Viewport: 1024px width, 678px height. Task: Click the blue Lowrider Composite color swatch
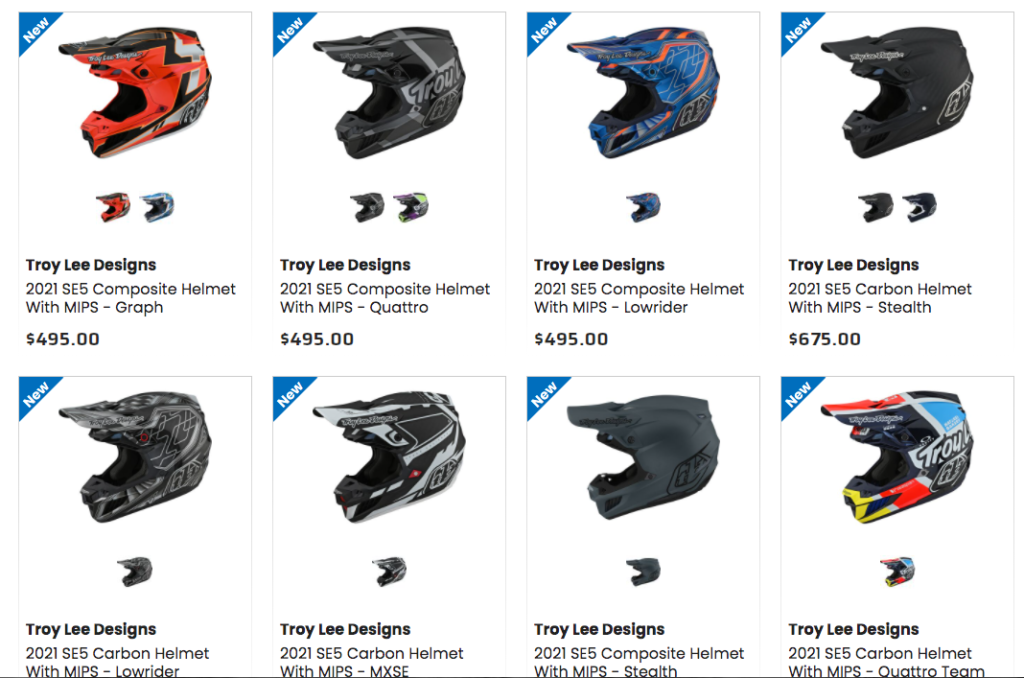coord(643,208)
